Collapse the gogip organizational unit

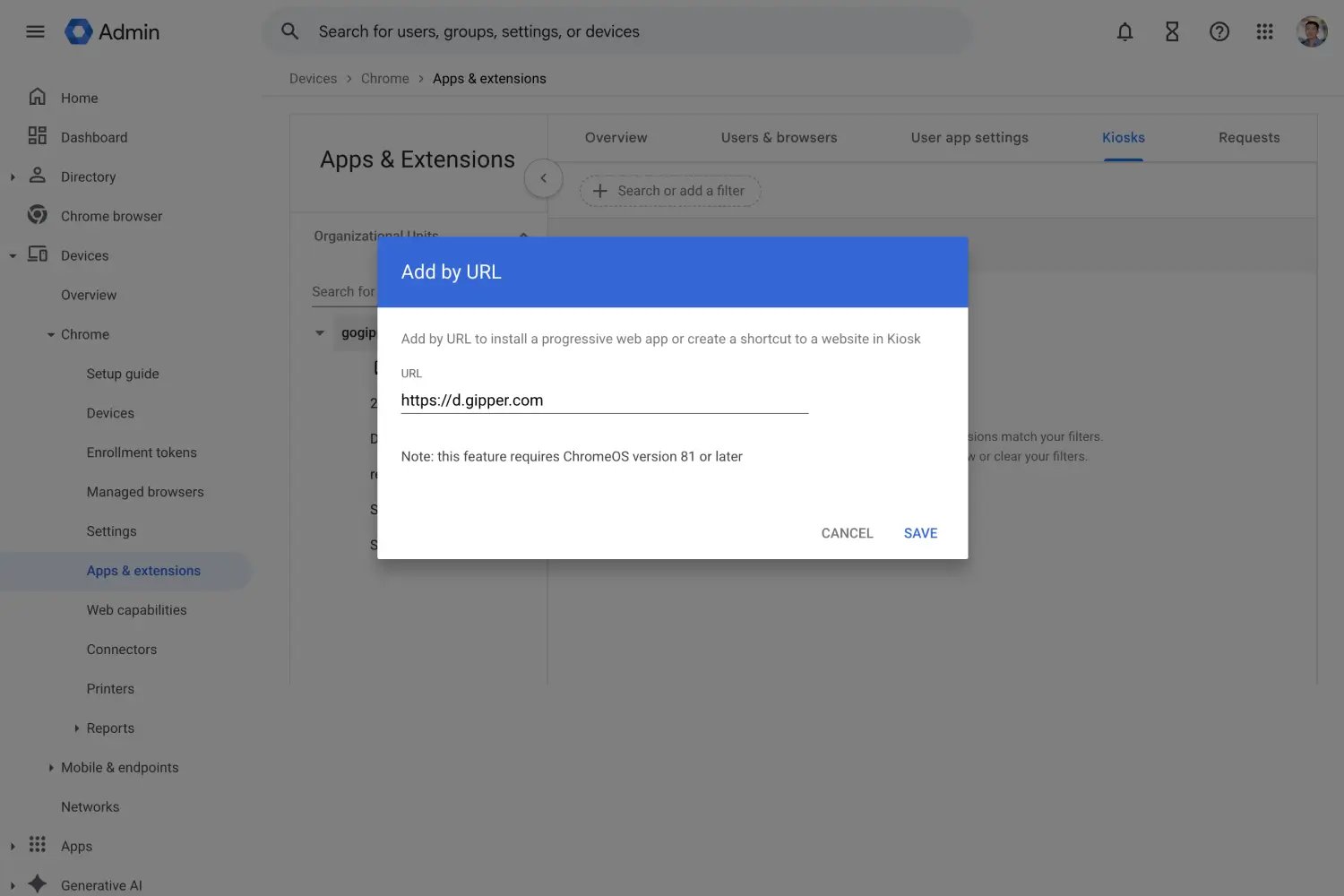[320, 333]
